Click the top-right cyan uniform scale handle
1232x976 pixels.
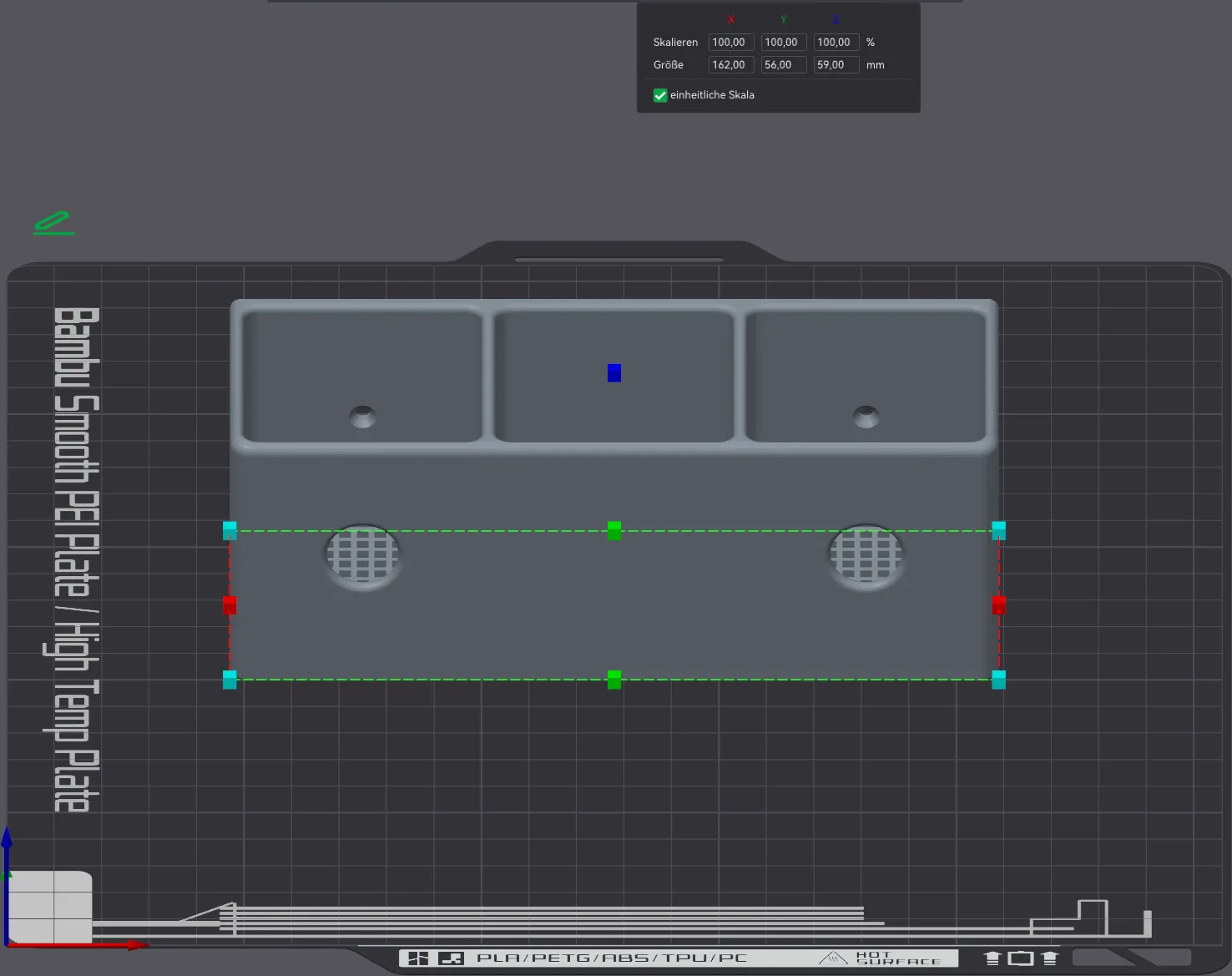999,530
